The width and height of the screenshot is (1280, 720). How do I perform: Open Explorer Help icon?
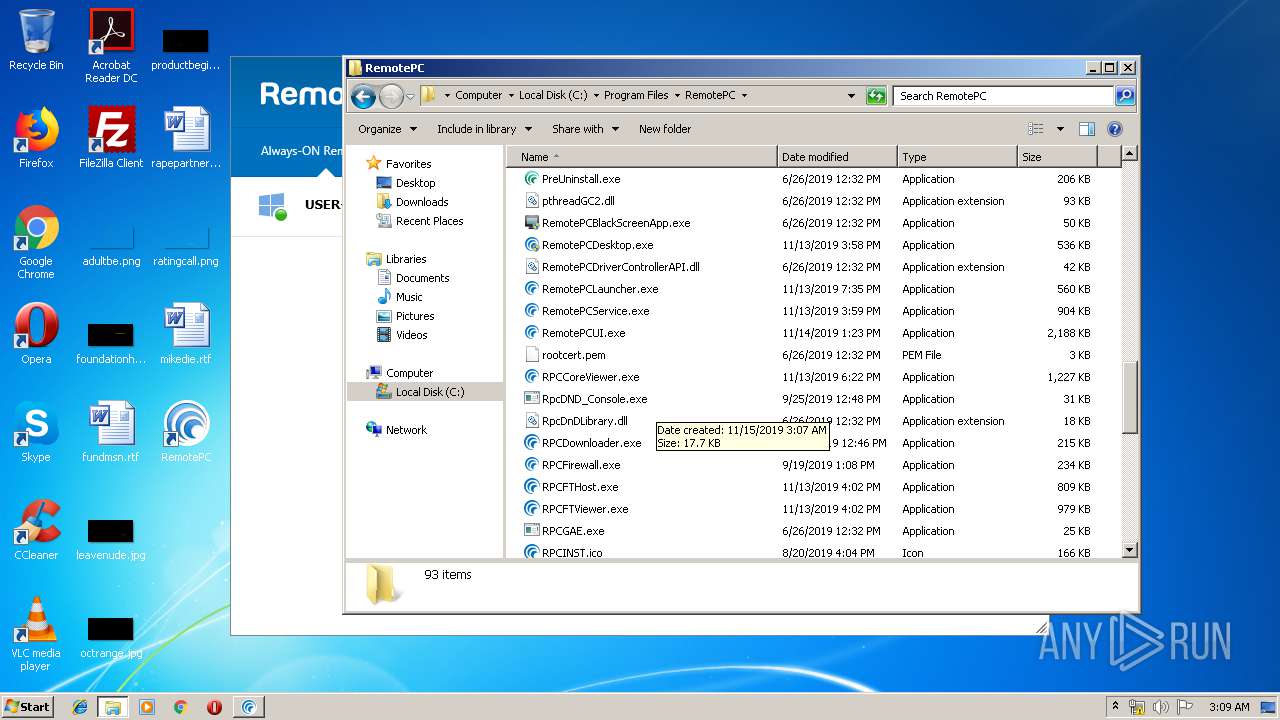tap(1115, 129)
